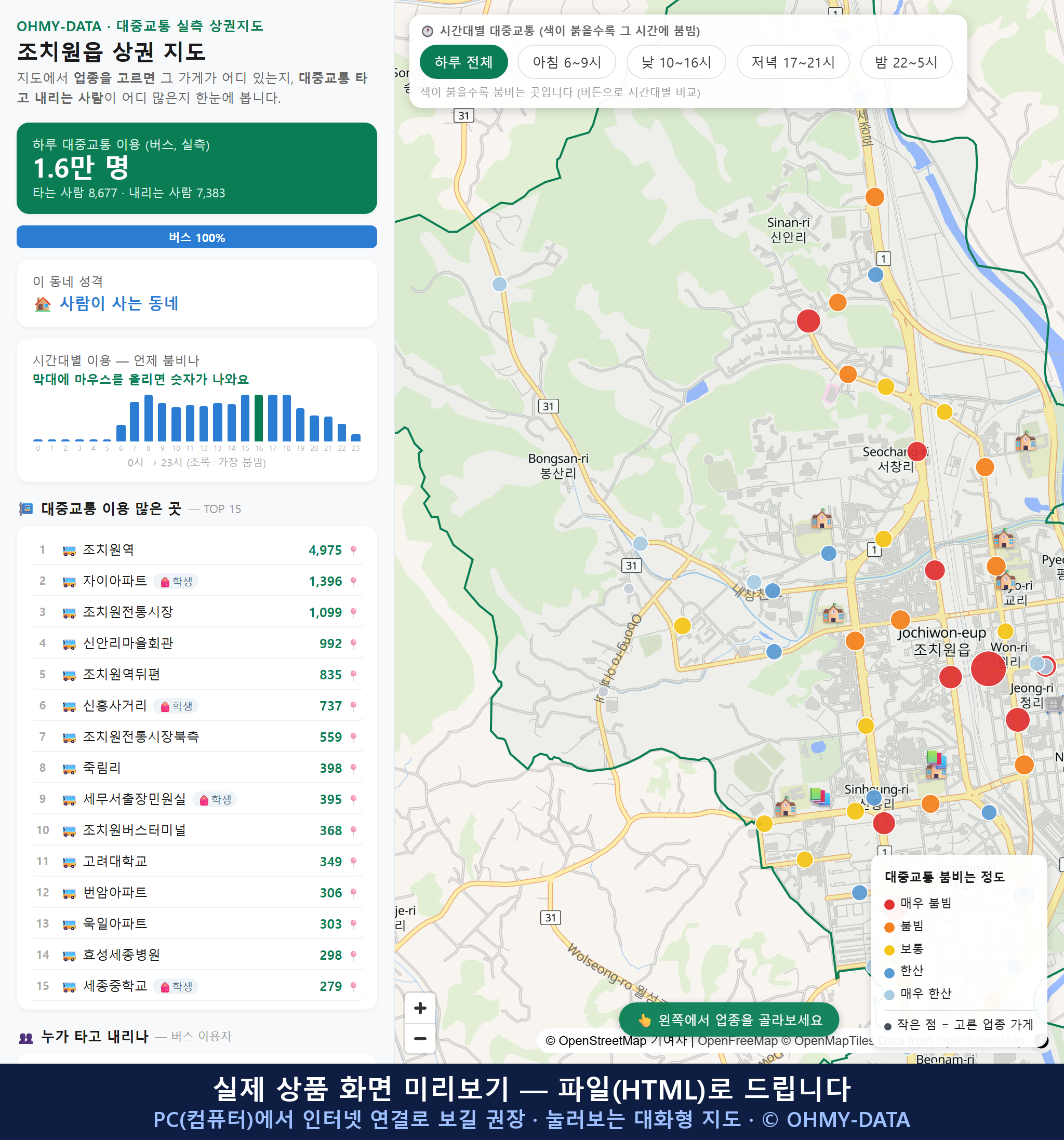Click the pin icon in 번암아파트 row
1064x1140 pixels.
click(x=353, y=893)
